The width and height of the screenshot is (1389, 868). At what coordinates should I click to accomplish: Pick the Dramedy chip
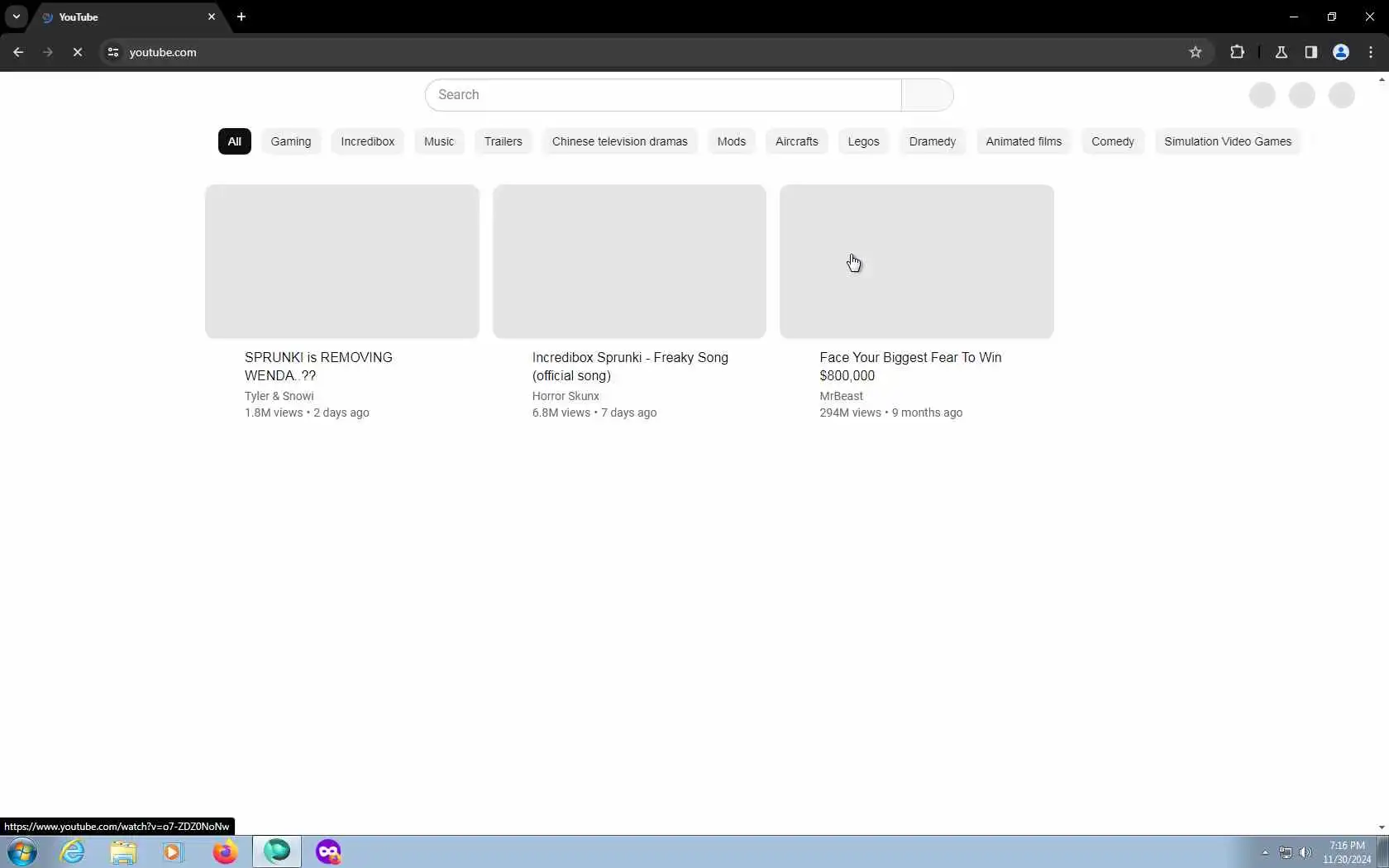[x=933, y=141]
